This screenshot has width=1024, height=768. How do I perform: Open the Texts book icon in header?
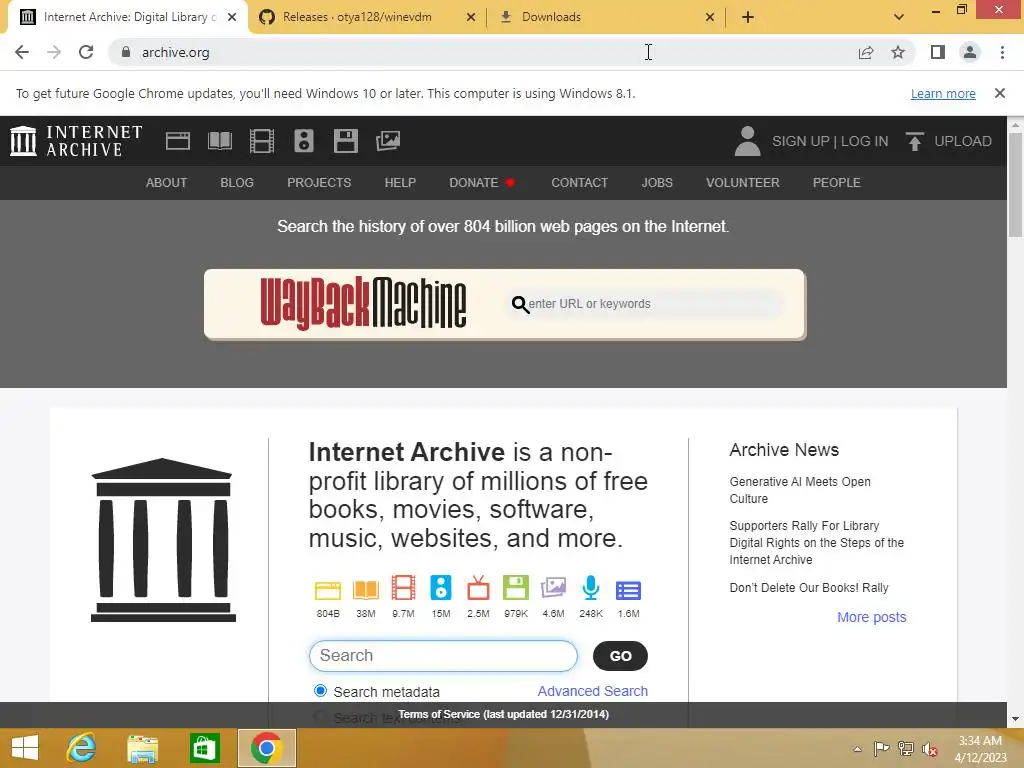click(x=219, y=141)
